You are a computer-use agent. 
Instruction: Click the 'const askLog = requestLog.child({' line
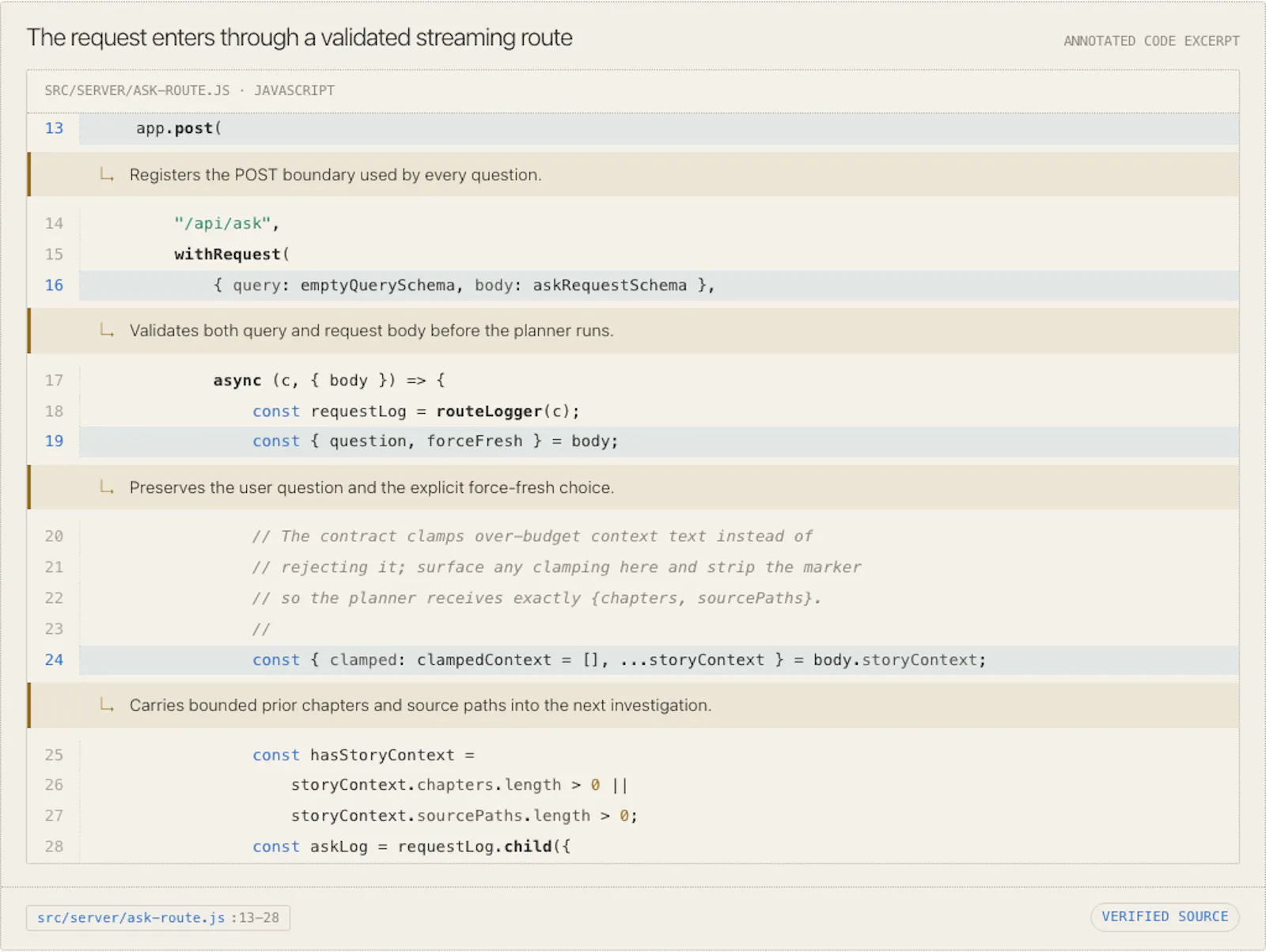pyautogui.click(x=411, y=847)
